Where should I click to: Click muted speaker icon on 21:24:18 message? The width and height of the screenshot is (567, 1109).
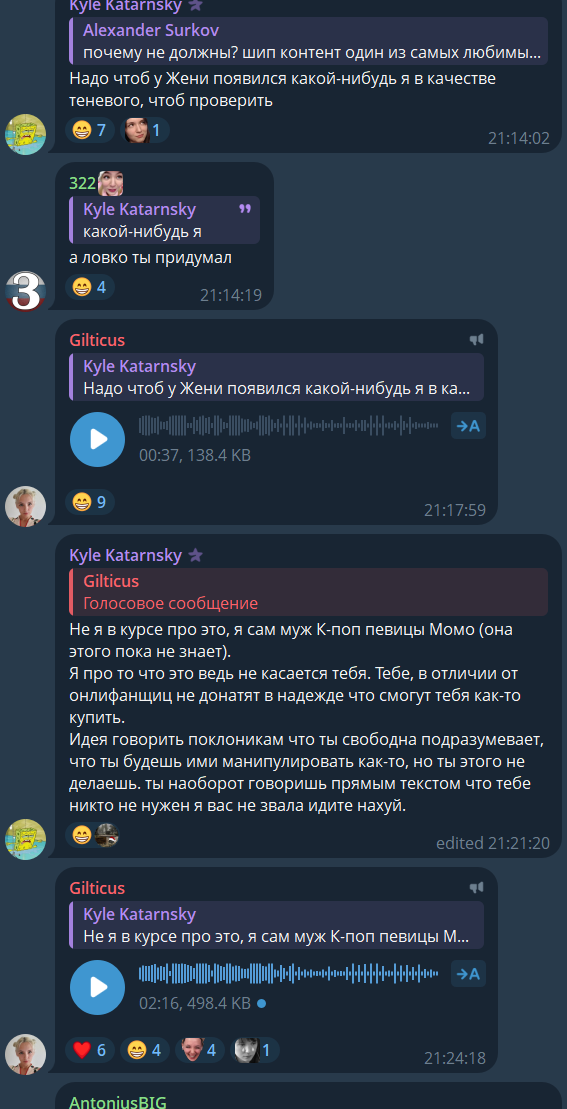tap(477, 888)
